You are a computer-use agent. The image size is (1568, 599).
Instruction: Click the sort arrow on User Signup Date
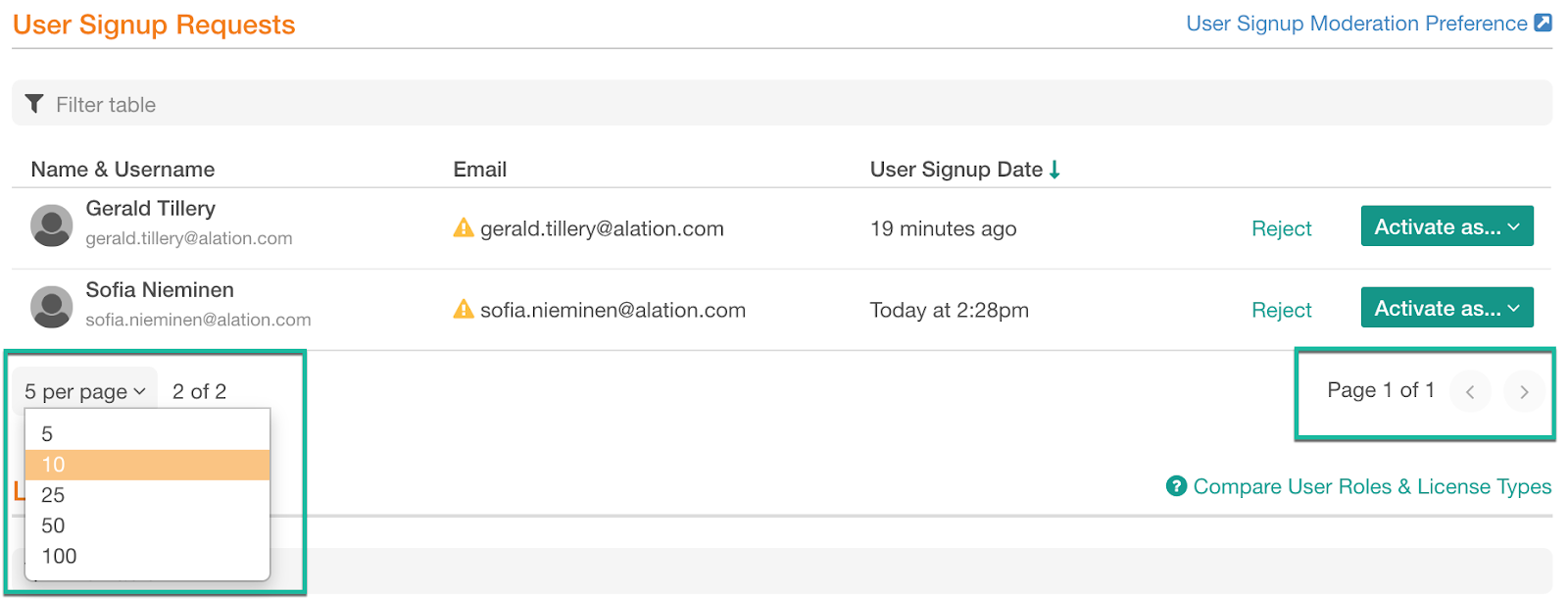click(1054, 170)
